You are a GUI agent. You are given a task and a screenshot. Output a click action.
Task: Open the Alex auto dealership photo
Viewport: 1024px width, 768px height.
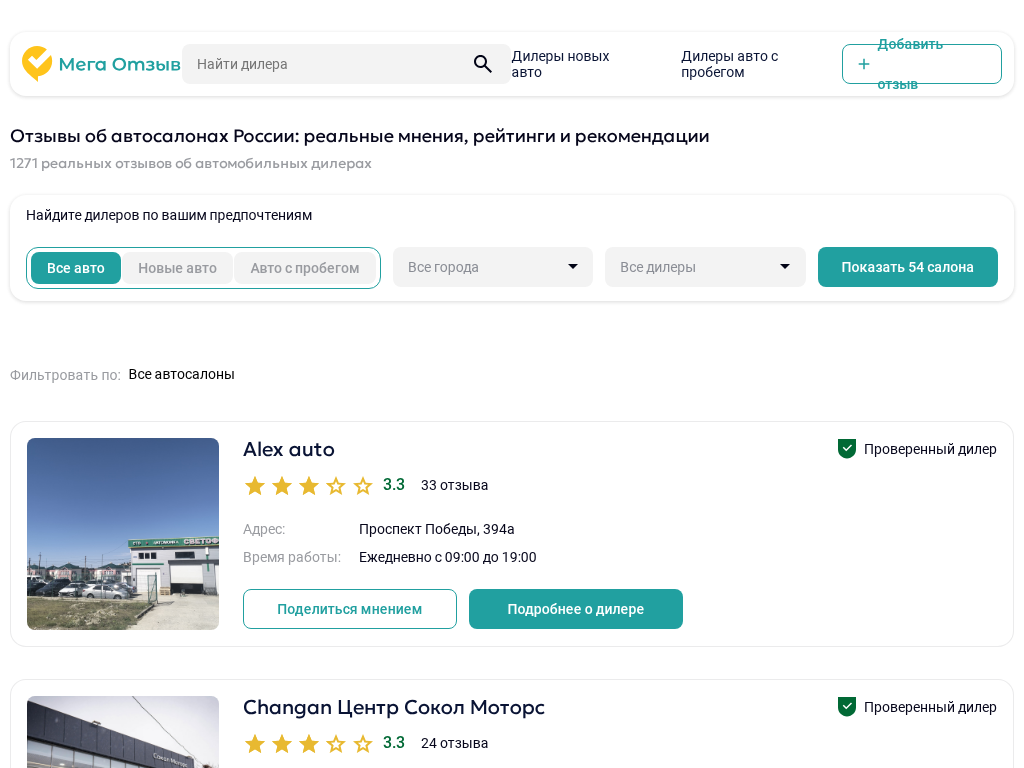click(123, 534)
